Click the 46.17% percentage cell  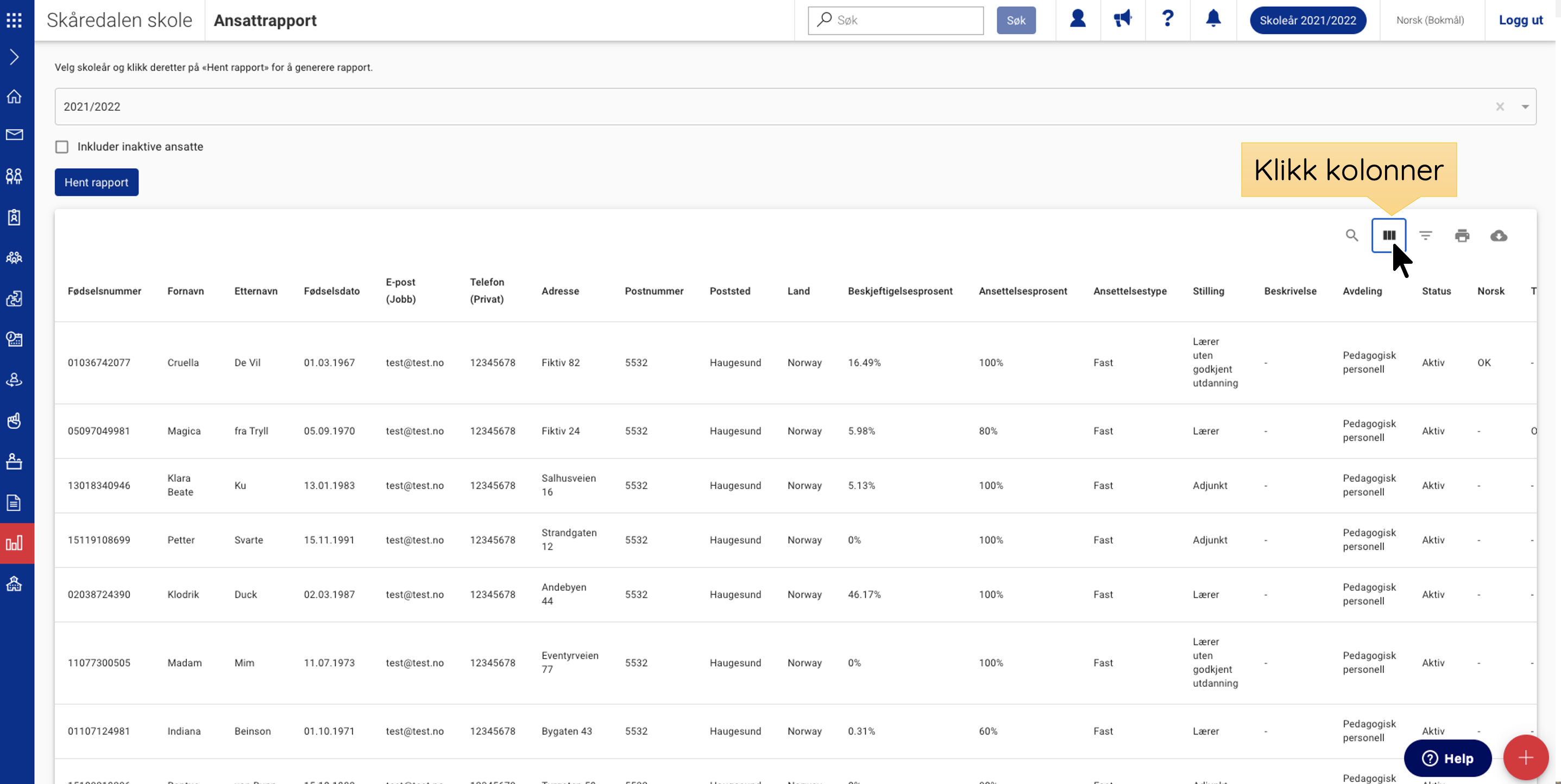click(864, 595)
